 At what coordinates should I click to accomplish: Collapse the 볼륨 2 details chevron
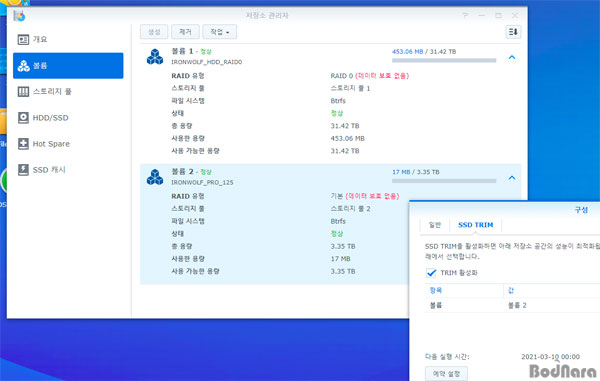(512, 178)
